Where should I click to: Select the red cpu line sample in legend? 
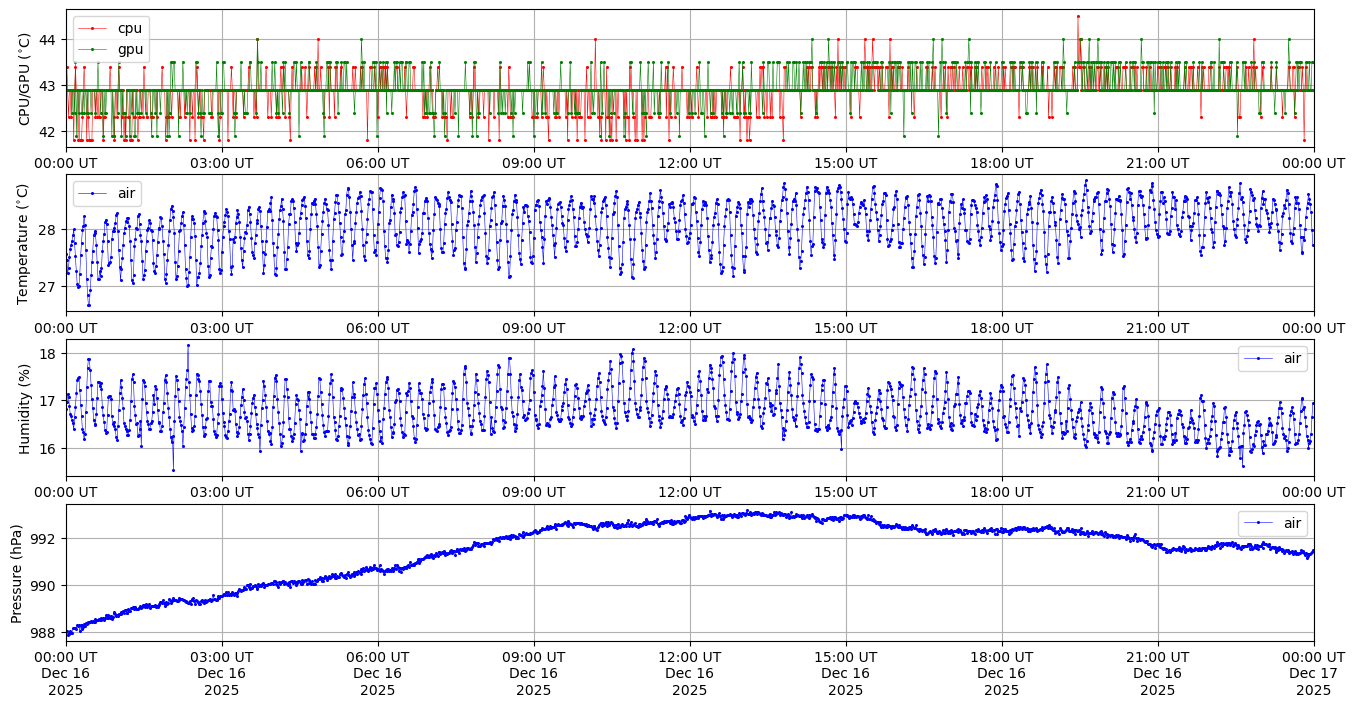tap(93, 28)
